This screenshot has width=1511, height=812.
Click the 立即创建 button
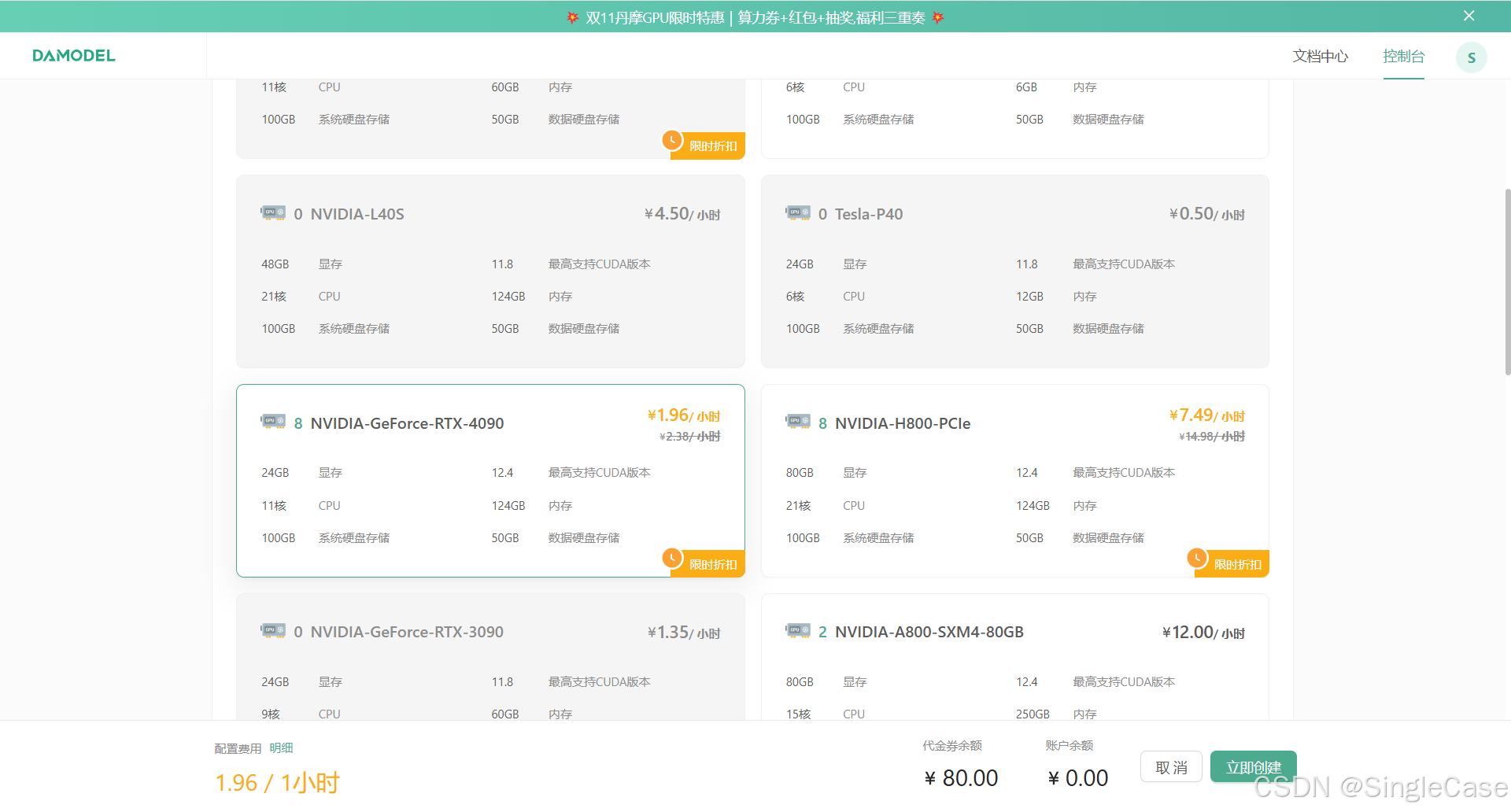pos(1253,767)
